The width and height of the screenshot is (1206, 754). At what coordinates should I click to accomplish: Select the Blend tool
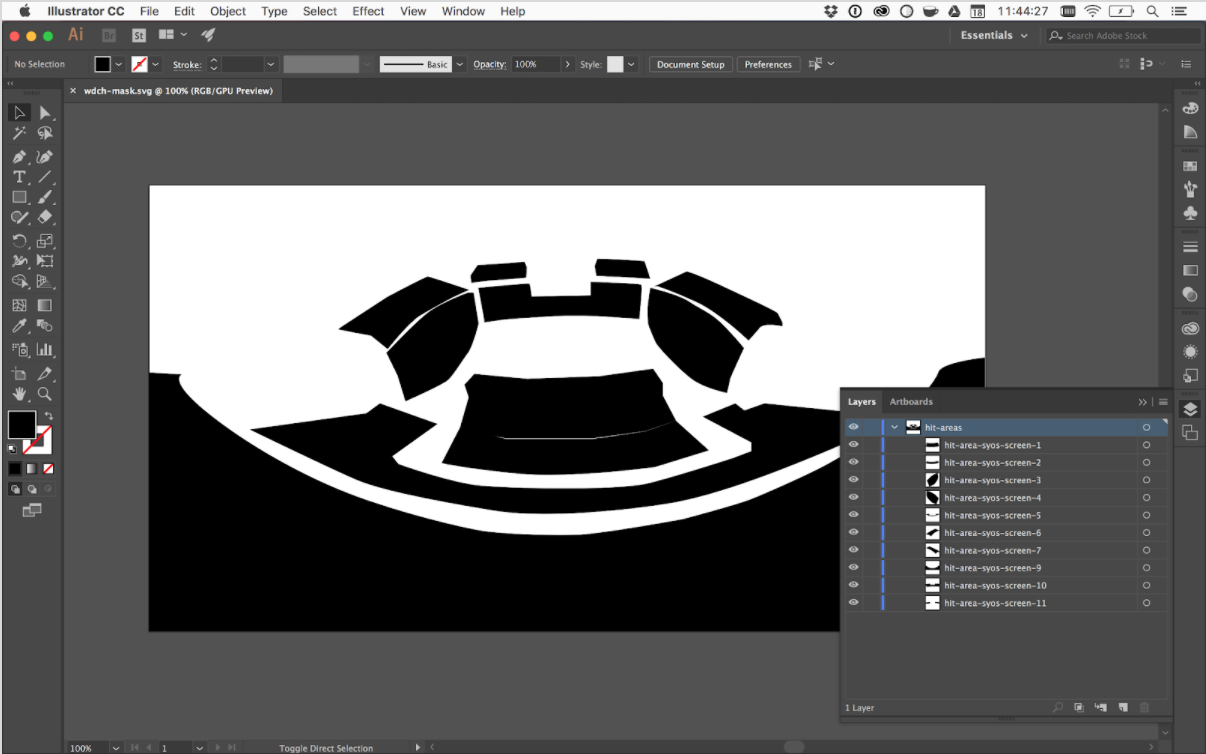[x=45, y=326]
